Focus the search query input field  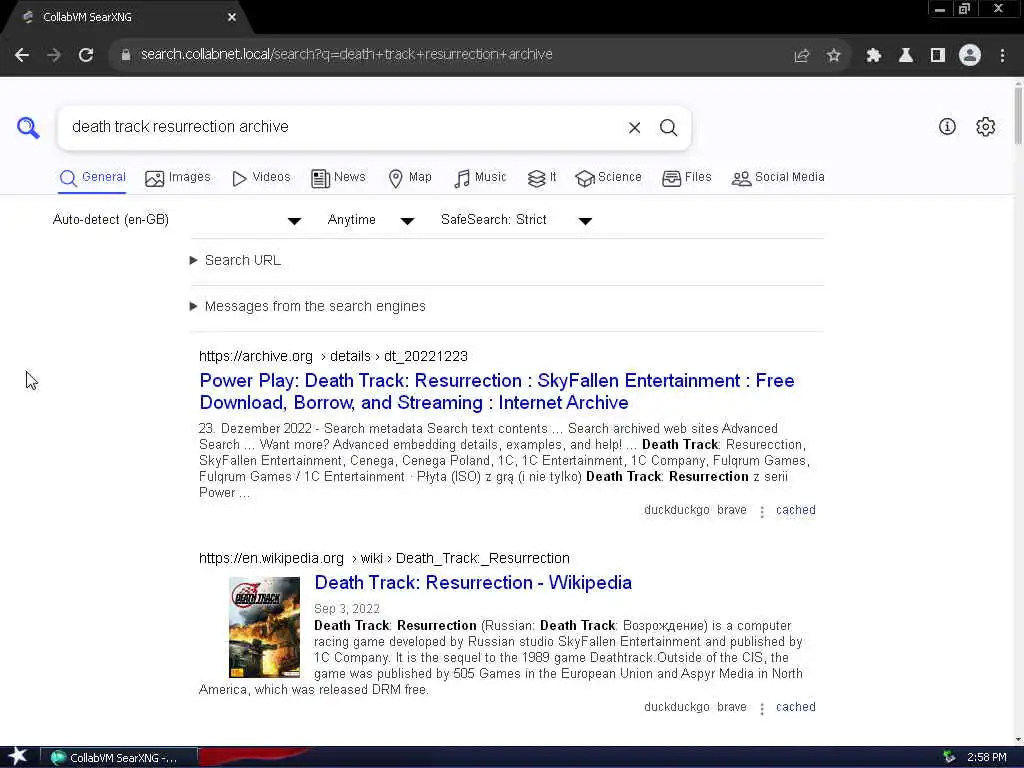point(343,127)
